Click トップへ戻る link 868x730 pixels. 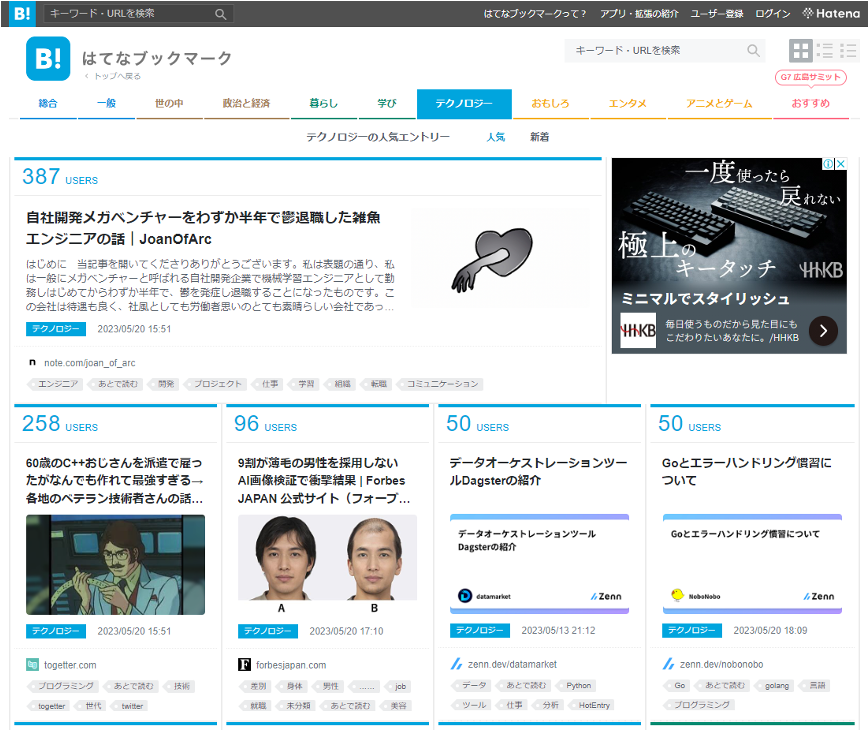pos(113,76)
